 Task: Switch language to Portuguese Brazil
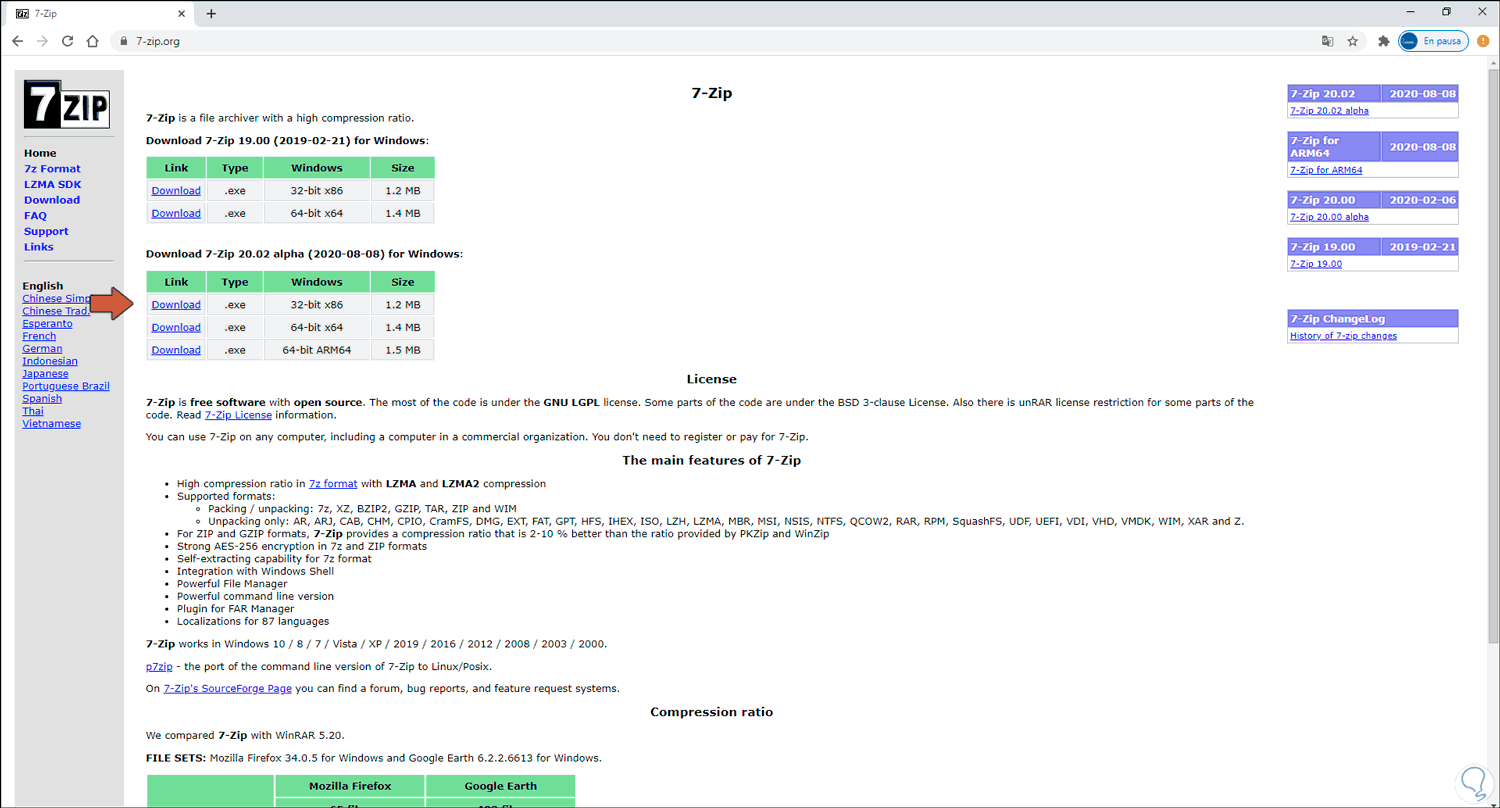66,386
